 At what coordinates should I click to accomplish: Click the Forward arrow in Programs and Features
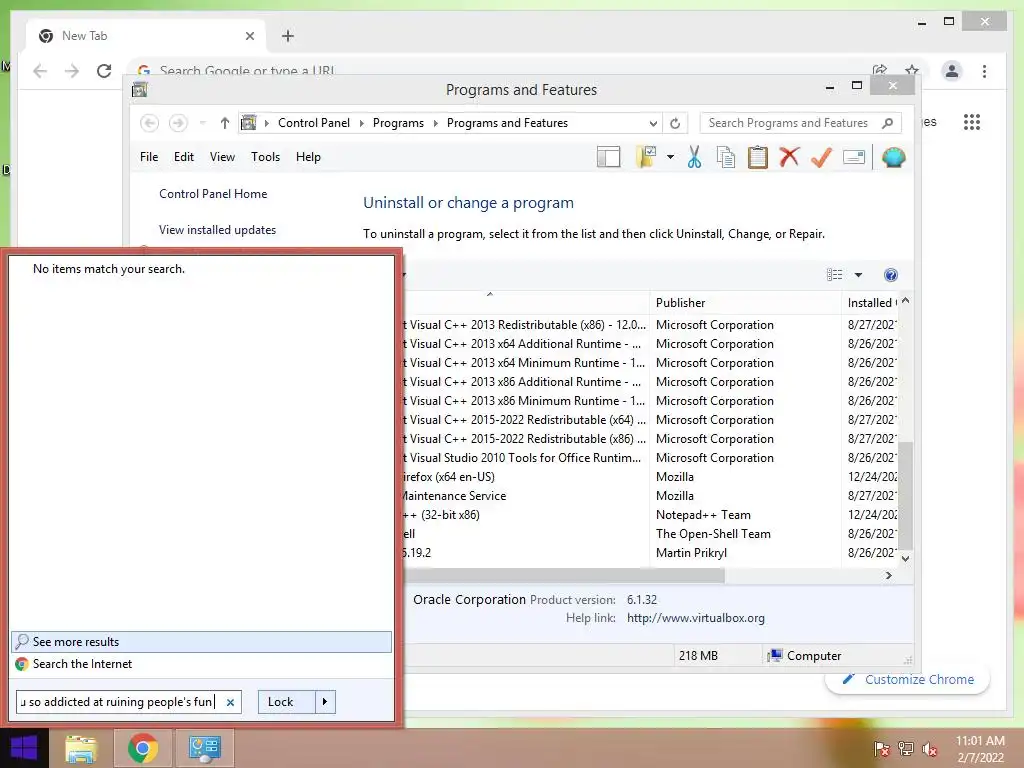pos(178,123)
